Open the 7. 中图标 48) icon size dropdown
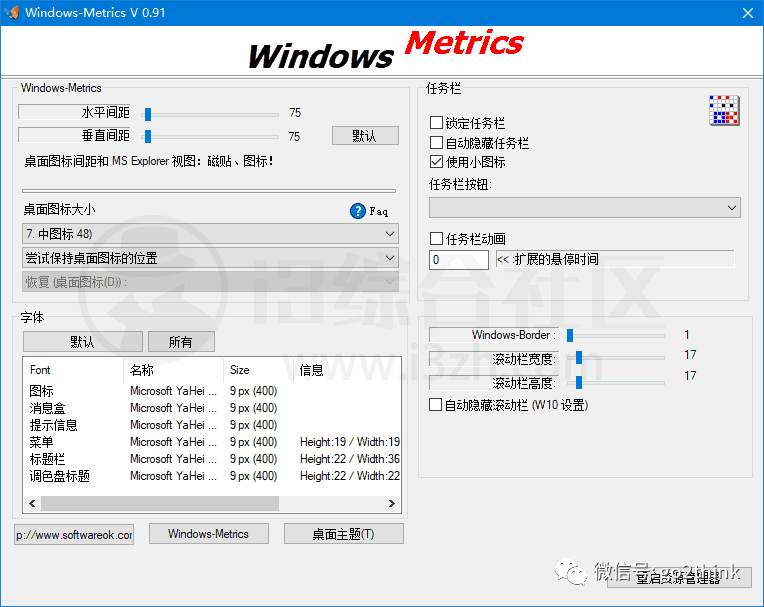Screen dimensions: 764x607 click(x=210, y=234)
